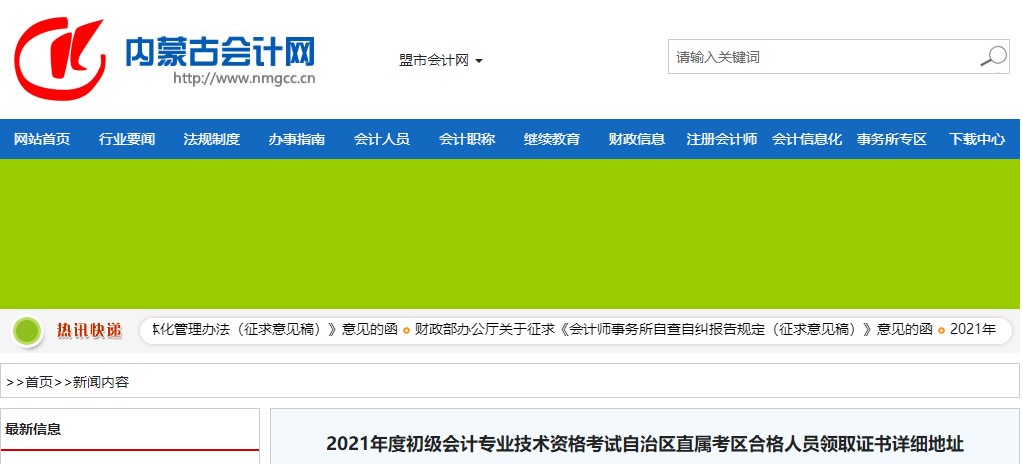Navigate to 会计职称 section
This screenshot has height=464, width=1023.
pyautogui.click(x=467, y=139)
